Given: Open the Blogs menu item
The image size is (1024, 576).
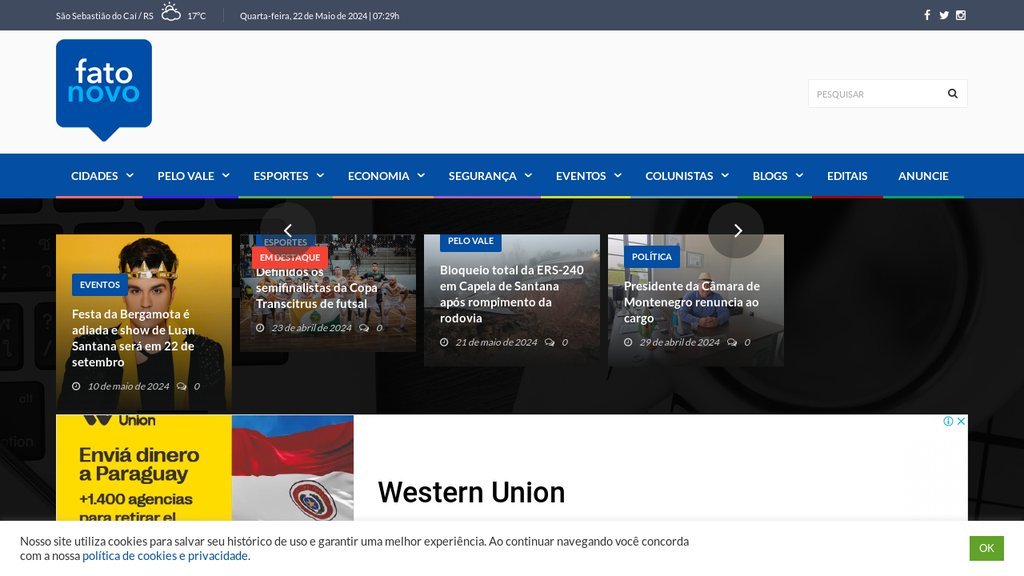Looking at the screenshot, I should coord(770,176).
